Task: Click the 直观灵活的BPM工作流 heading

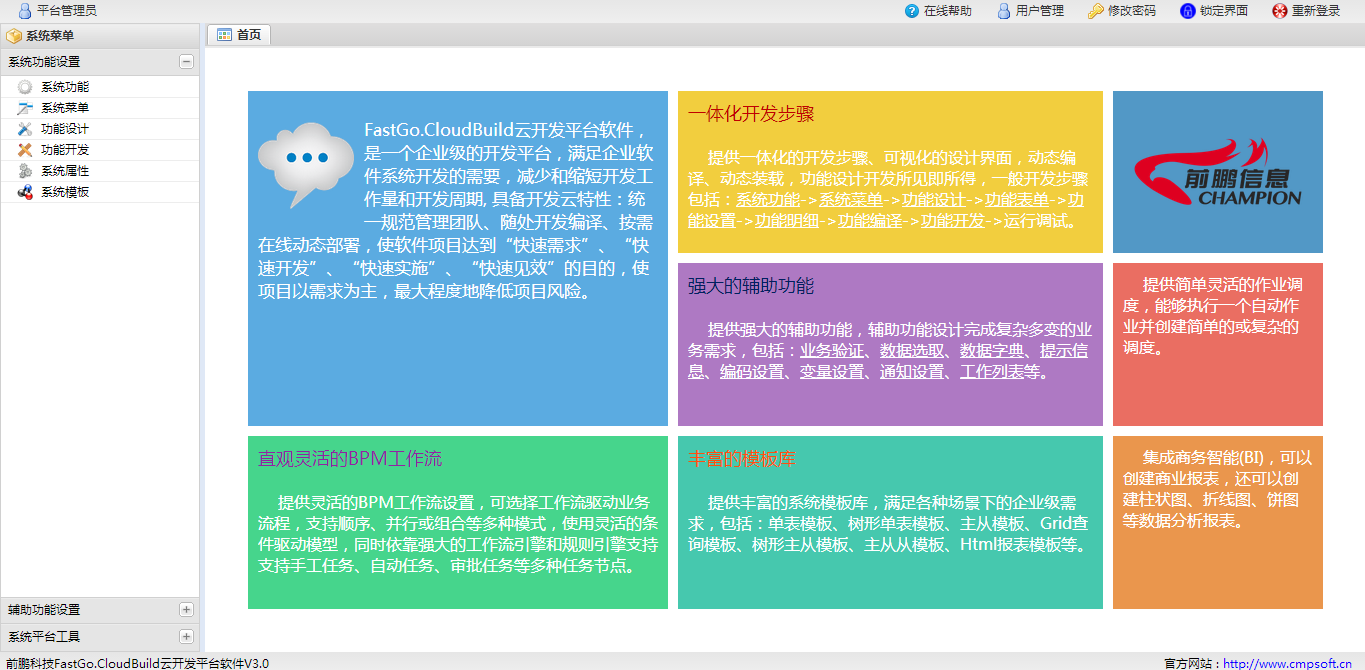Action: (350, 459)
